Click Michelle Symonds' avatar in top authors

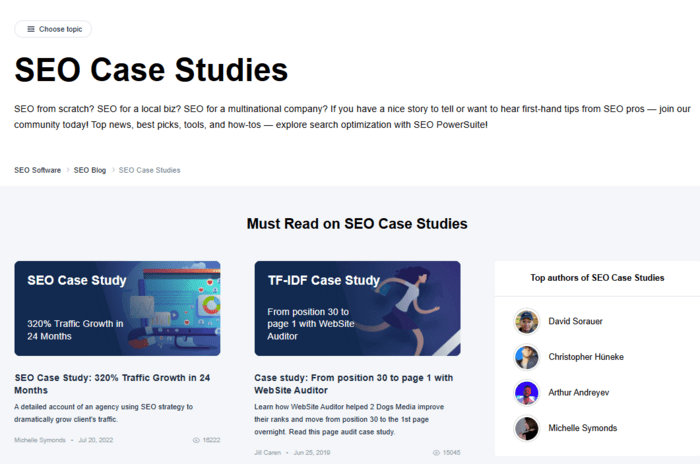click(527, 428)
